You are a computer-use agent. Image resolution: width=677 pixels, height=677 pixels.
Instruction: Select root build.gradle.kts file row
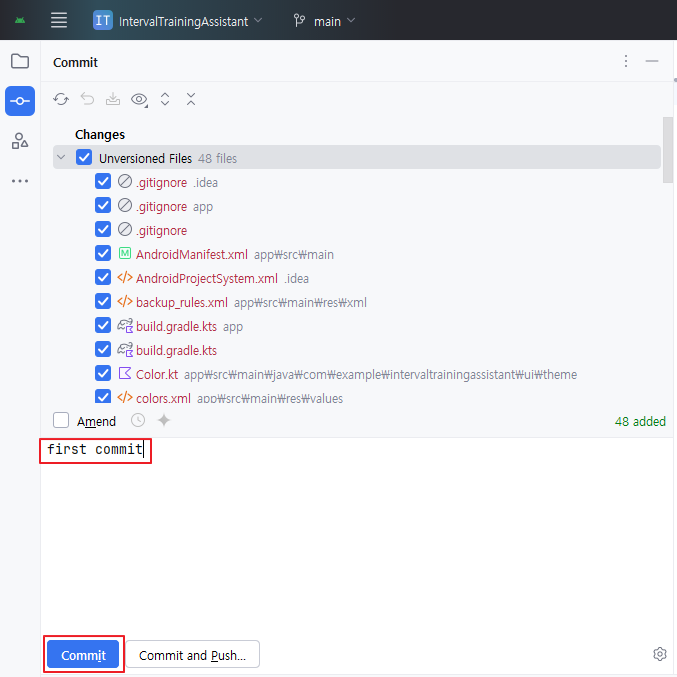(x=357, y=350)
